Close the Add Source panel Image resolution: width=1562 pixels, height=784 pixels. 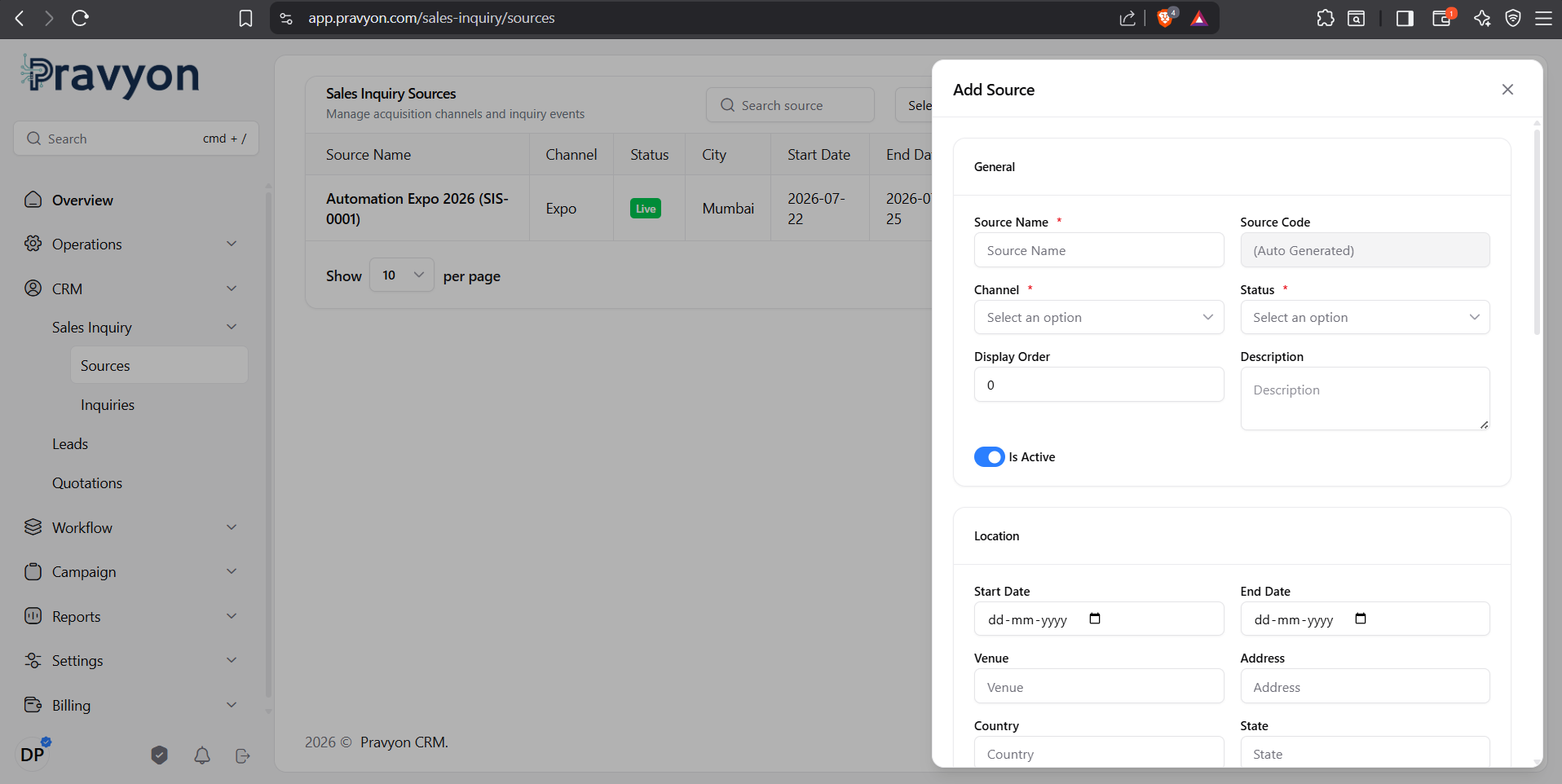1507,90
